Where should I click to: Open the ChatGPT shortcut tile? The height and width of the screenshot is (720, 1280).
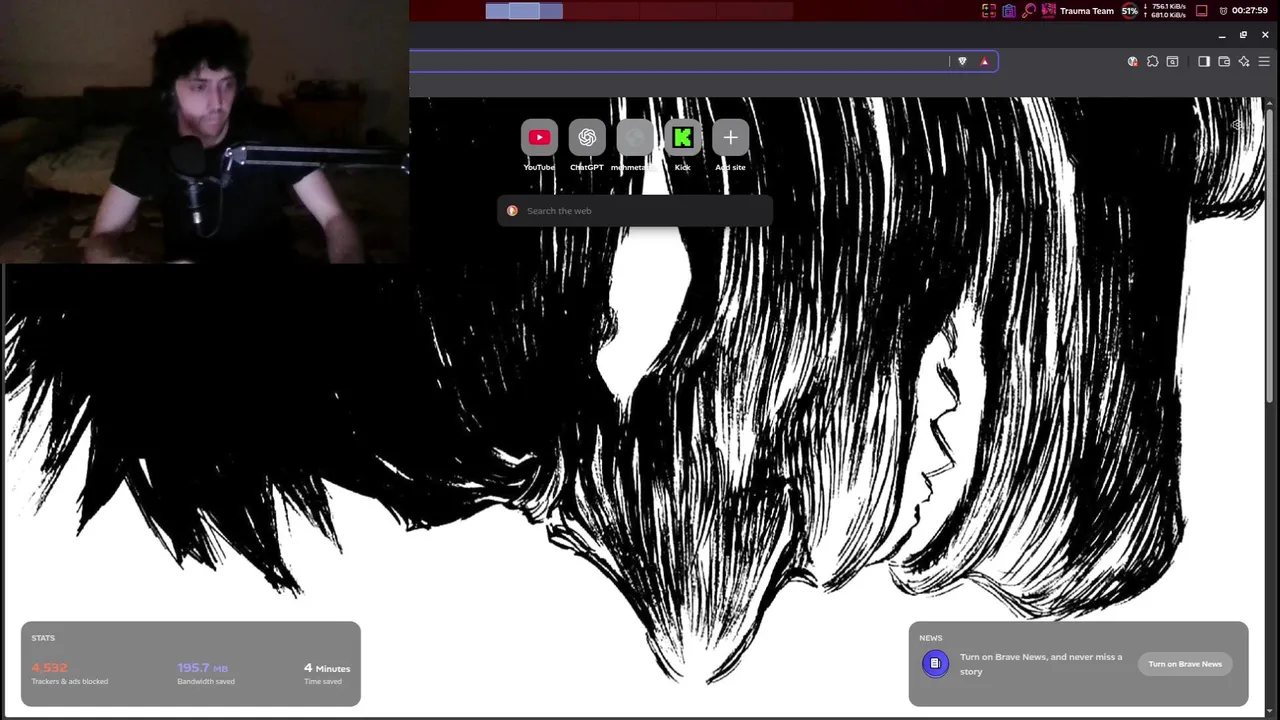pyautogui.click(x=587, y=138)
